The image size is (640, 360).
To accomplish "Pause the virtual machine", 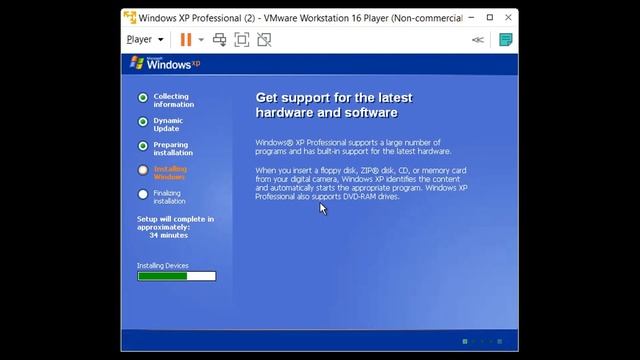I will pos(186,40).
